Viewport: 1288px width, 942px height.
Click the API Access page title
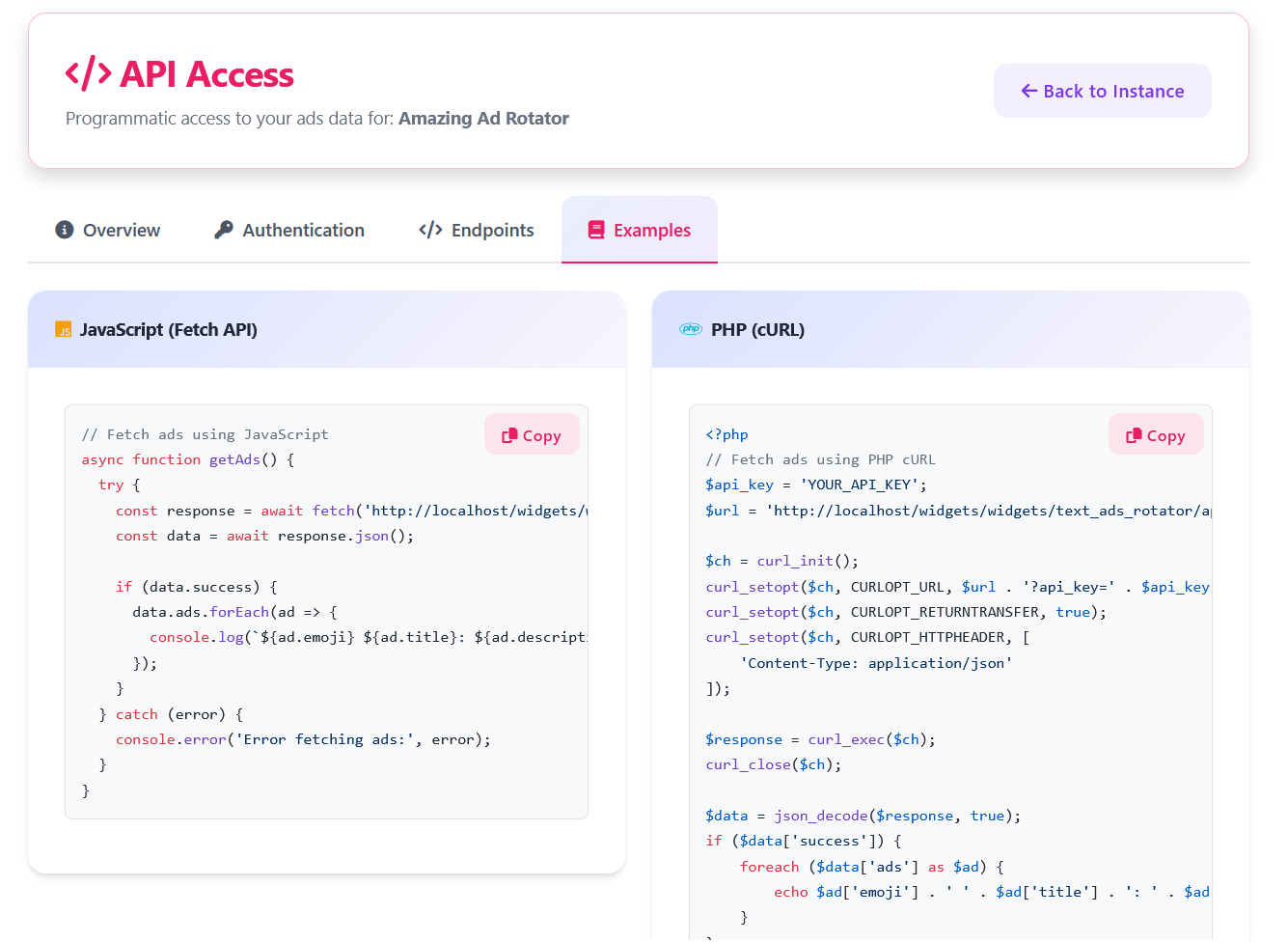(206, 74)
